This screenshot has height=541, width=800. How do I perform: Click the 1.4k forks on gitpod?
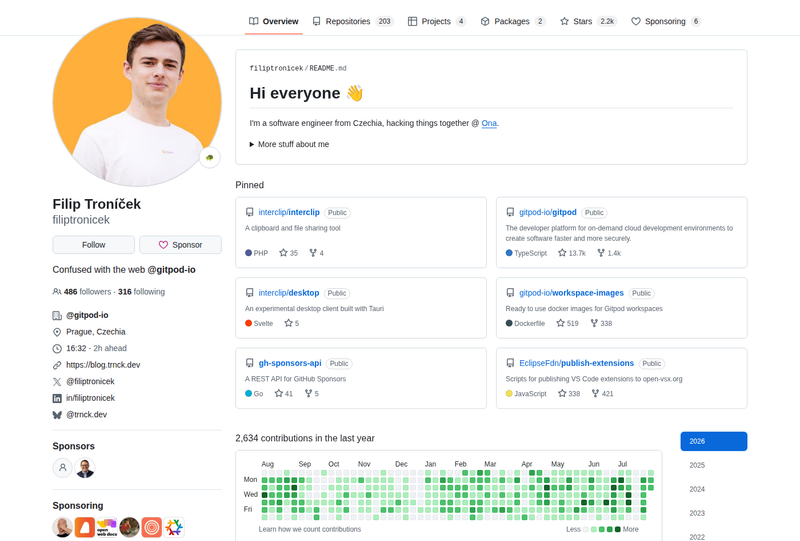609,253
